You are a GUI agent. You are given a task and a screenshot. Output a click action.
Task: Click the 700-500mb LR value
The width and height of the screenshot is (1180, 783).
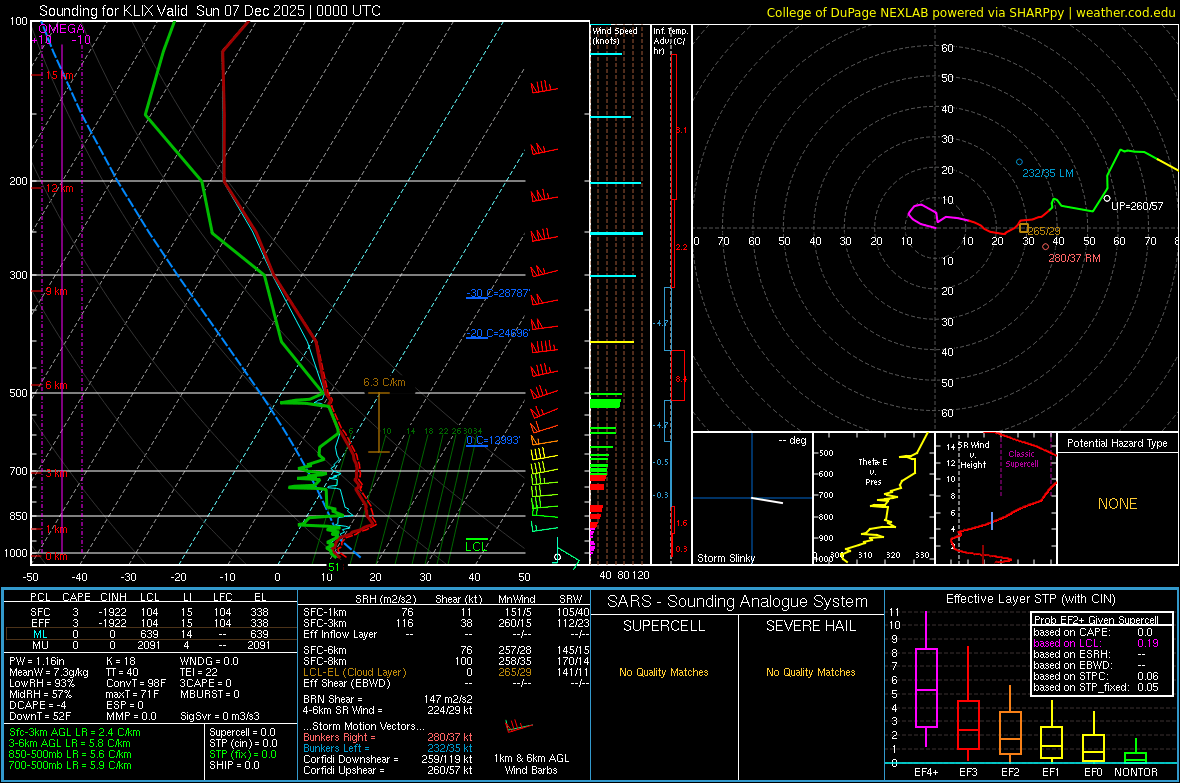coord(70,765)
